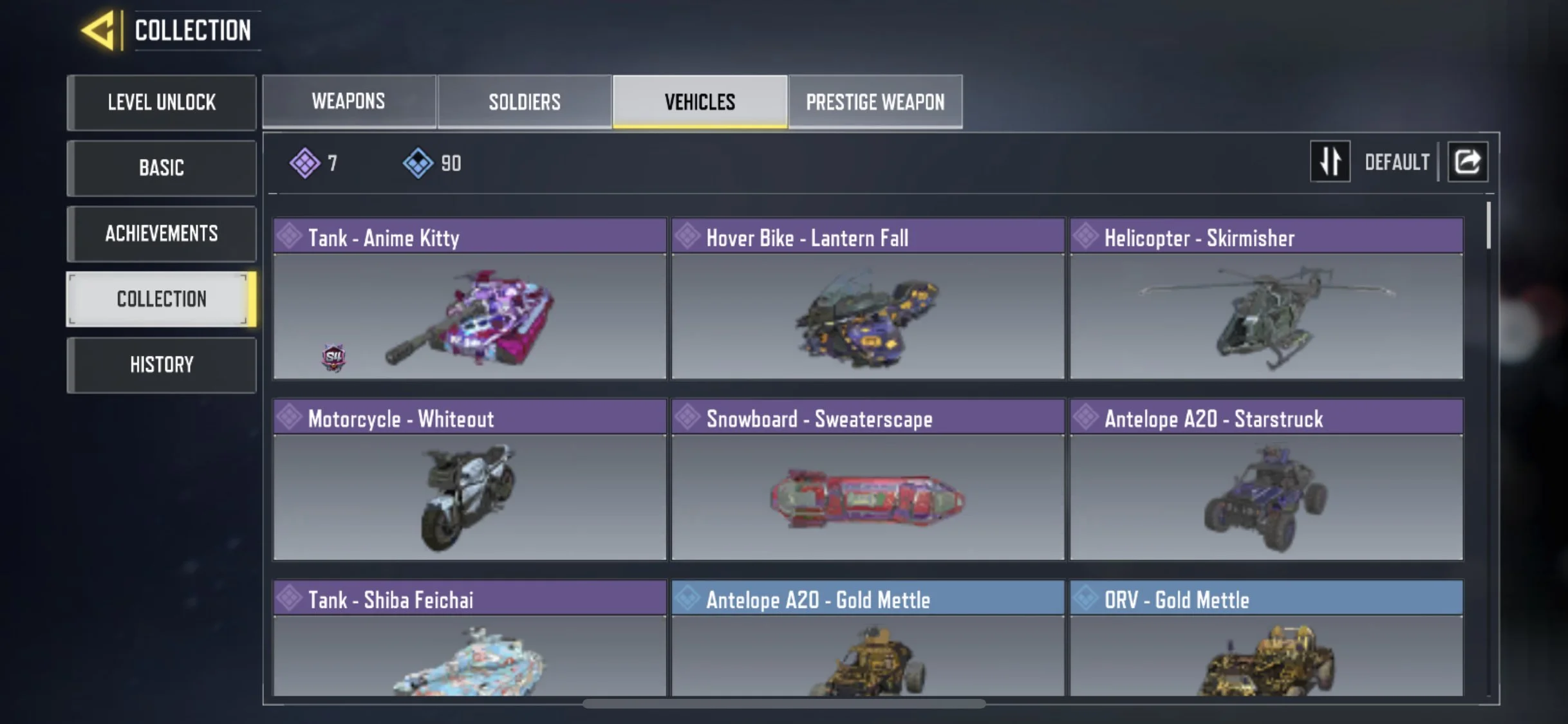Select the Helicopter - Skirmisher thumbnail

(1266, 316)
